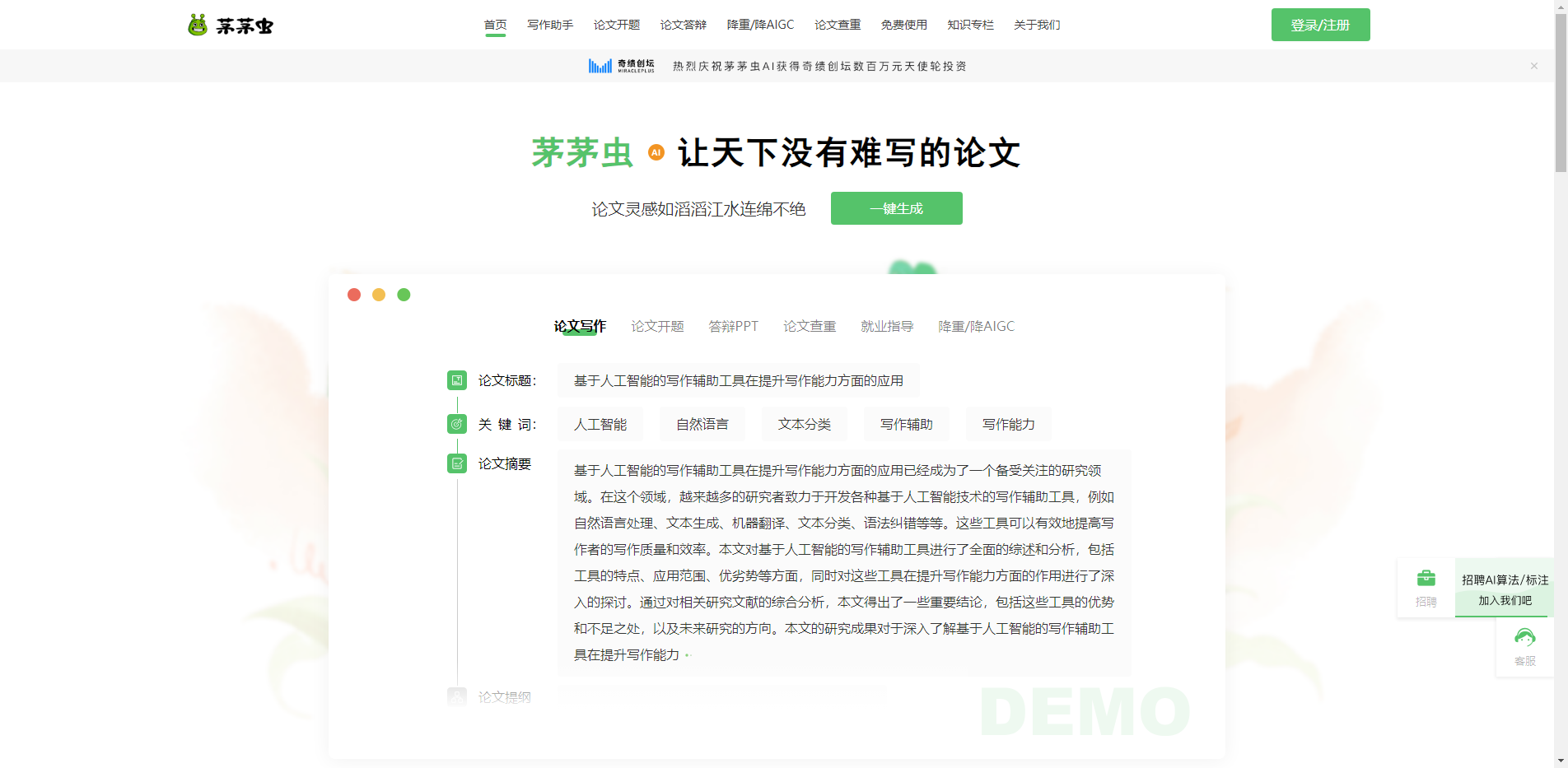
Task: Close the announcement banner
Action: (1534, 66)
